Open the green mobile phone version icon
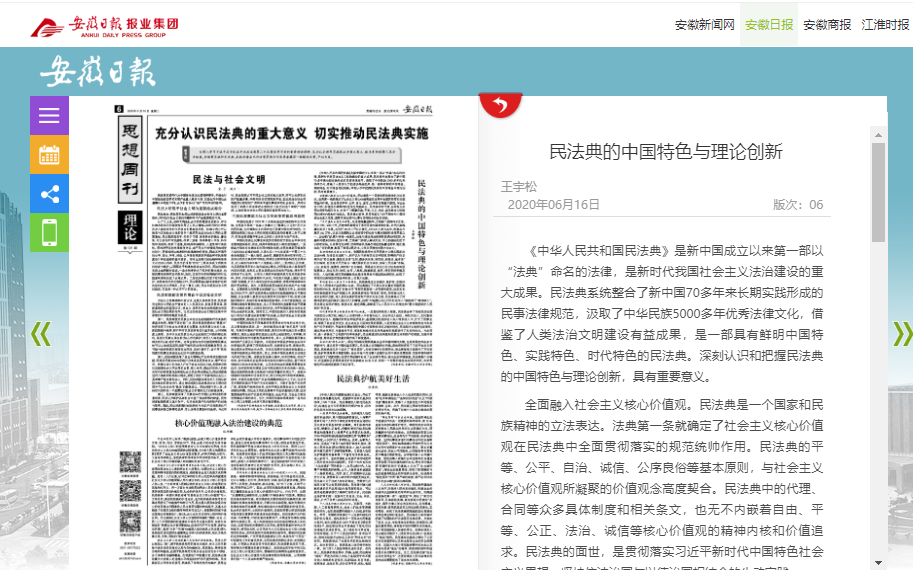913x570 pixels. pyautogui.click(x=49, y=233)
